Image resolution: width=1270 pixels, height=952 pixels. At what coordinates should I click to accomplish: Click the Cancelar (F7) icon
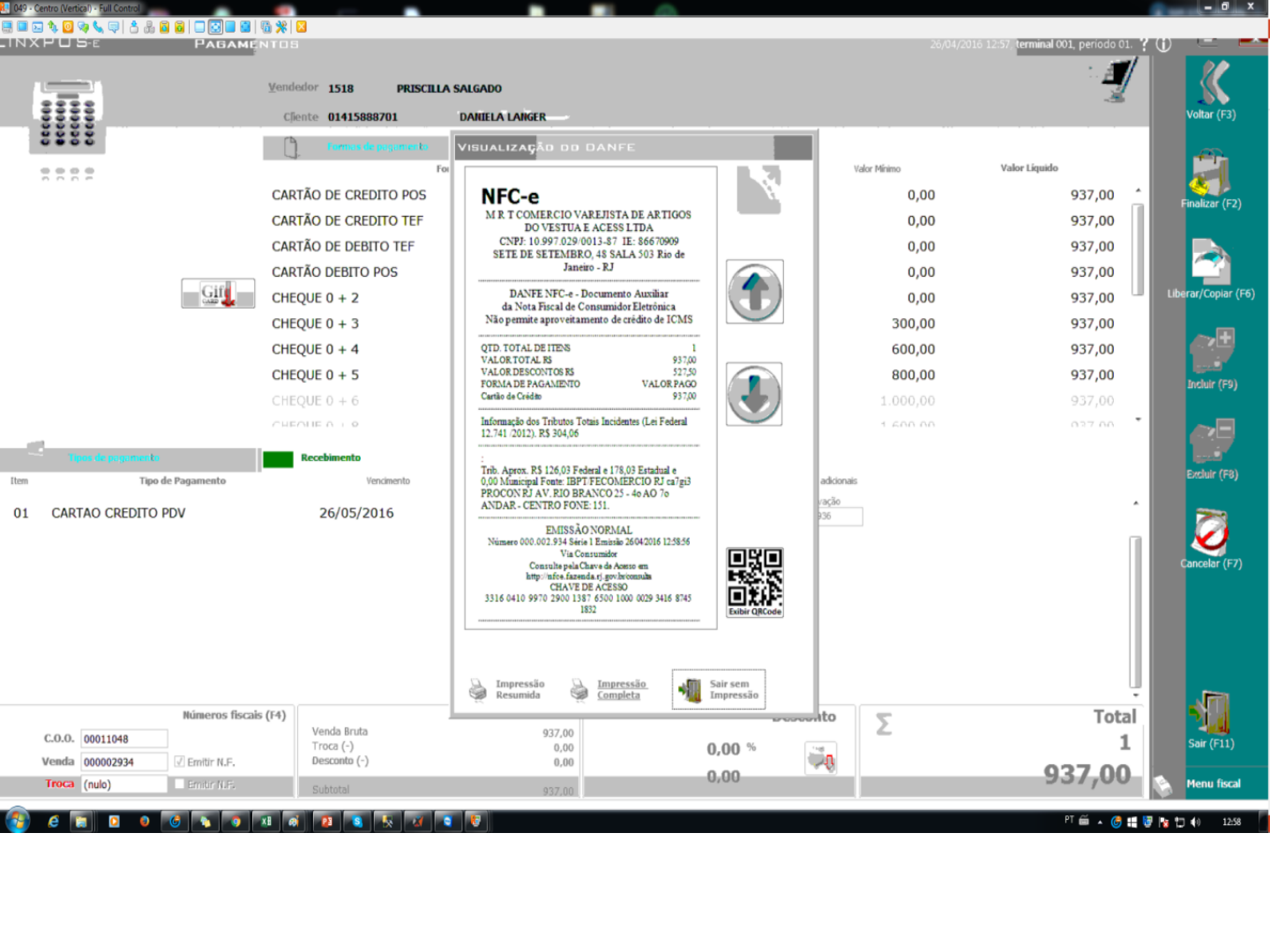1211,532
